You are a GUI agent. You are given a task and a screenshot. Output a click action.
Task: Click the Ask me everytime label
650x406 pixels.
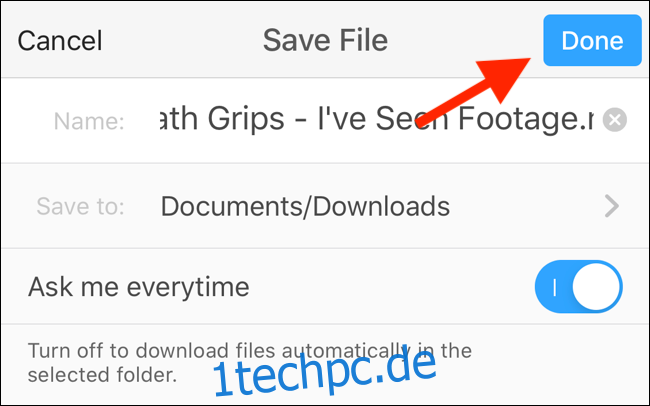pos(138,287)
